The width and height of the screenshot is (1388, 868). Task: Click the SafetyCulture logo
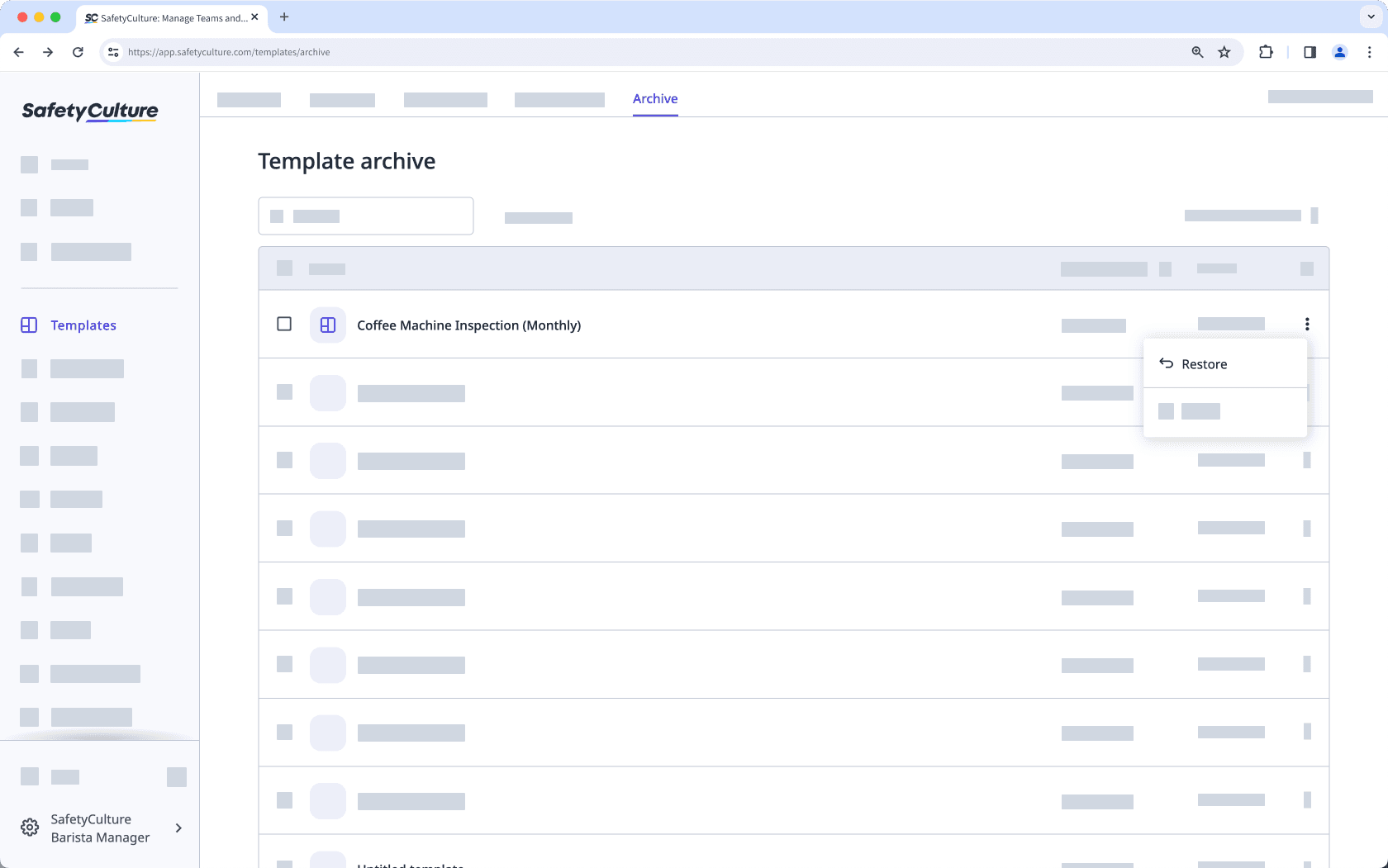(89, 111)
